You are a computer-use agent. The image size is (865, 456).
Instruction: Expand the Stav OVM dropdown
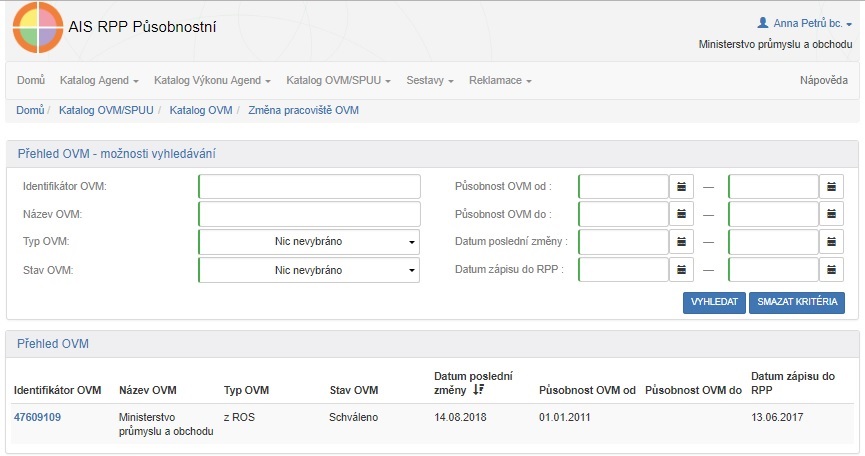click(x=309, y=270)
